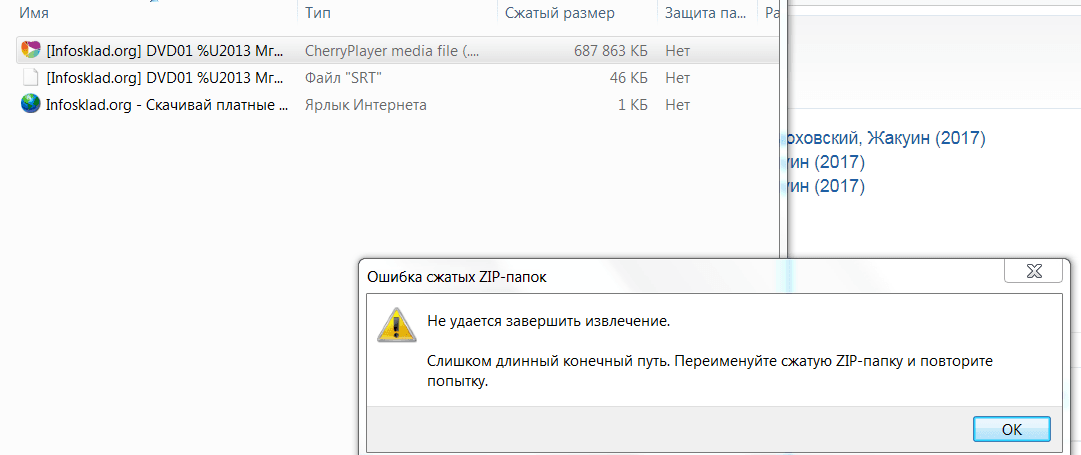This screenshot has height=455, width=1081.
Task: Select the Infosklad.org DVD01 media file name
Action: click(165, 51)
